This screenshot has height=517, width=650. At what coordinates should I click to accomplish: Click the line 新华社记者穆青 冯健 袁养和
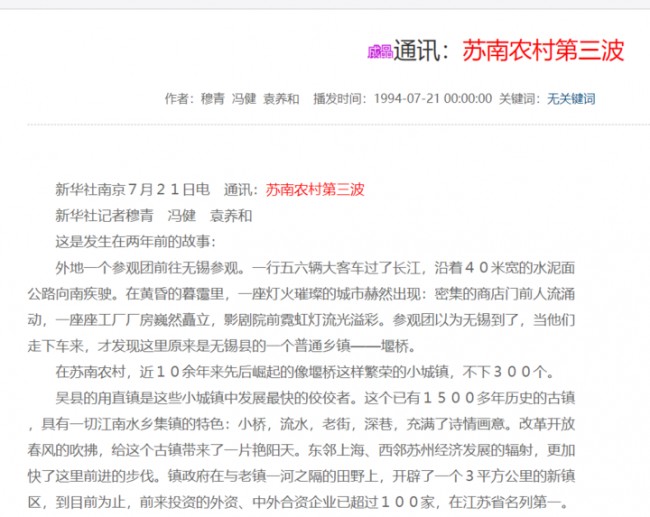click(154, 216)
